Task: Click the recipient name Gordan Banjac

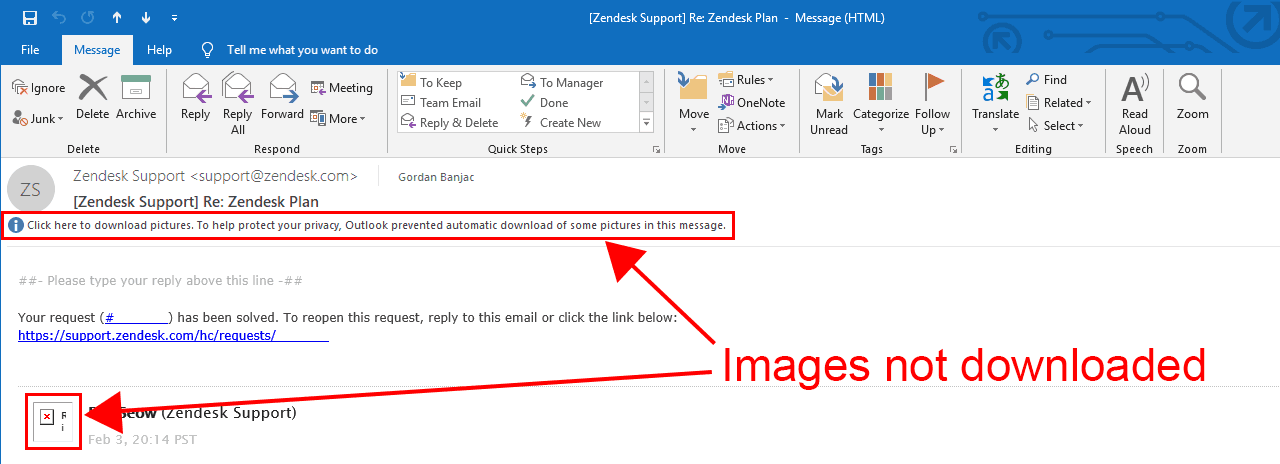Action: point(437,177)
